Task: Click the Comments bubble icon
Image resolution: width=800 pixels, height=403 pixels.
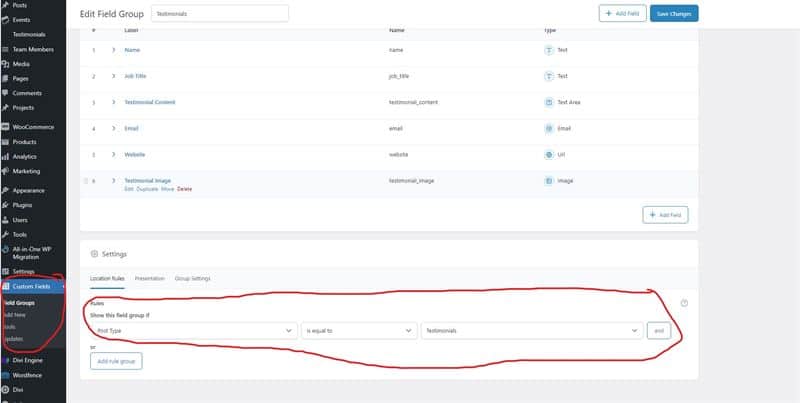Action: 6,93
